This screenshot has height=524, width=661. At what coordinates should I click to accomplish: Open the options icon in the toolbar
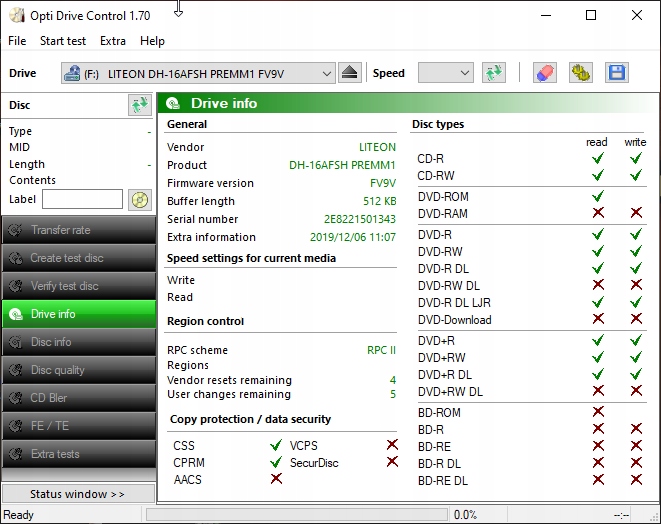click(580, 73)
